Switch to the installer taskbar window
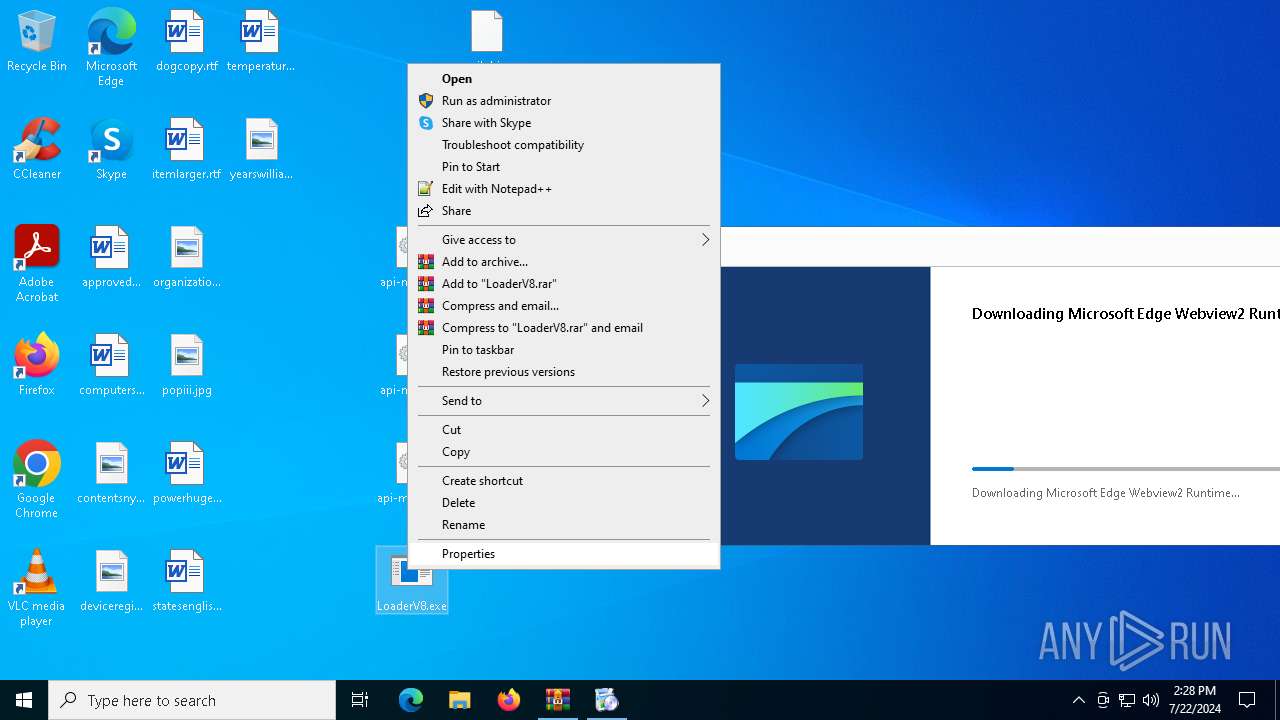Viewport: 1280px width, 720px height. [x=606, y=700]
